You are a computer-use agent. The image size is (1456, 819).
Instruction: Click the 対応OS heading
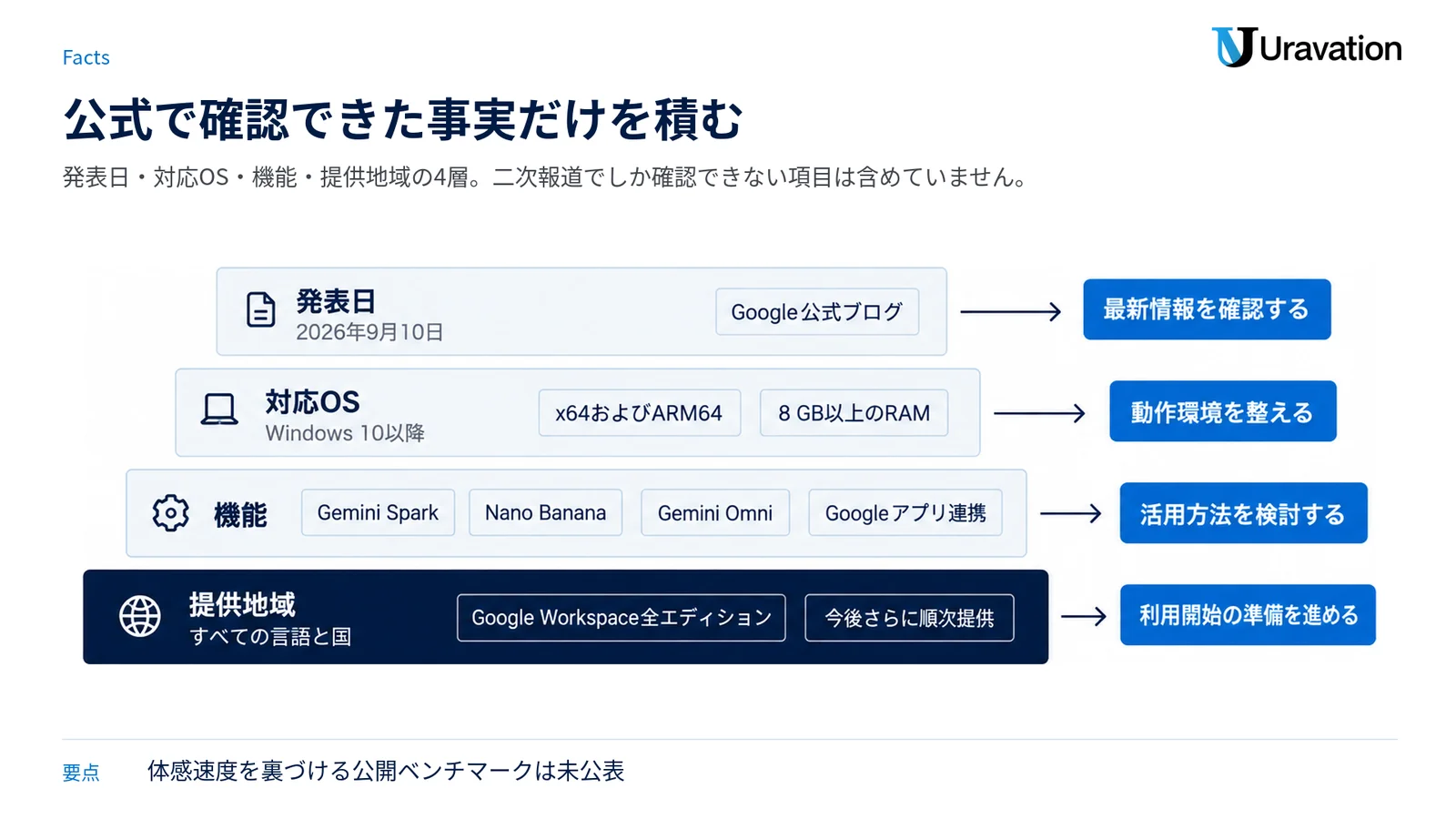pyautogui.click(x=312, y=402)
